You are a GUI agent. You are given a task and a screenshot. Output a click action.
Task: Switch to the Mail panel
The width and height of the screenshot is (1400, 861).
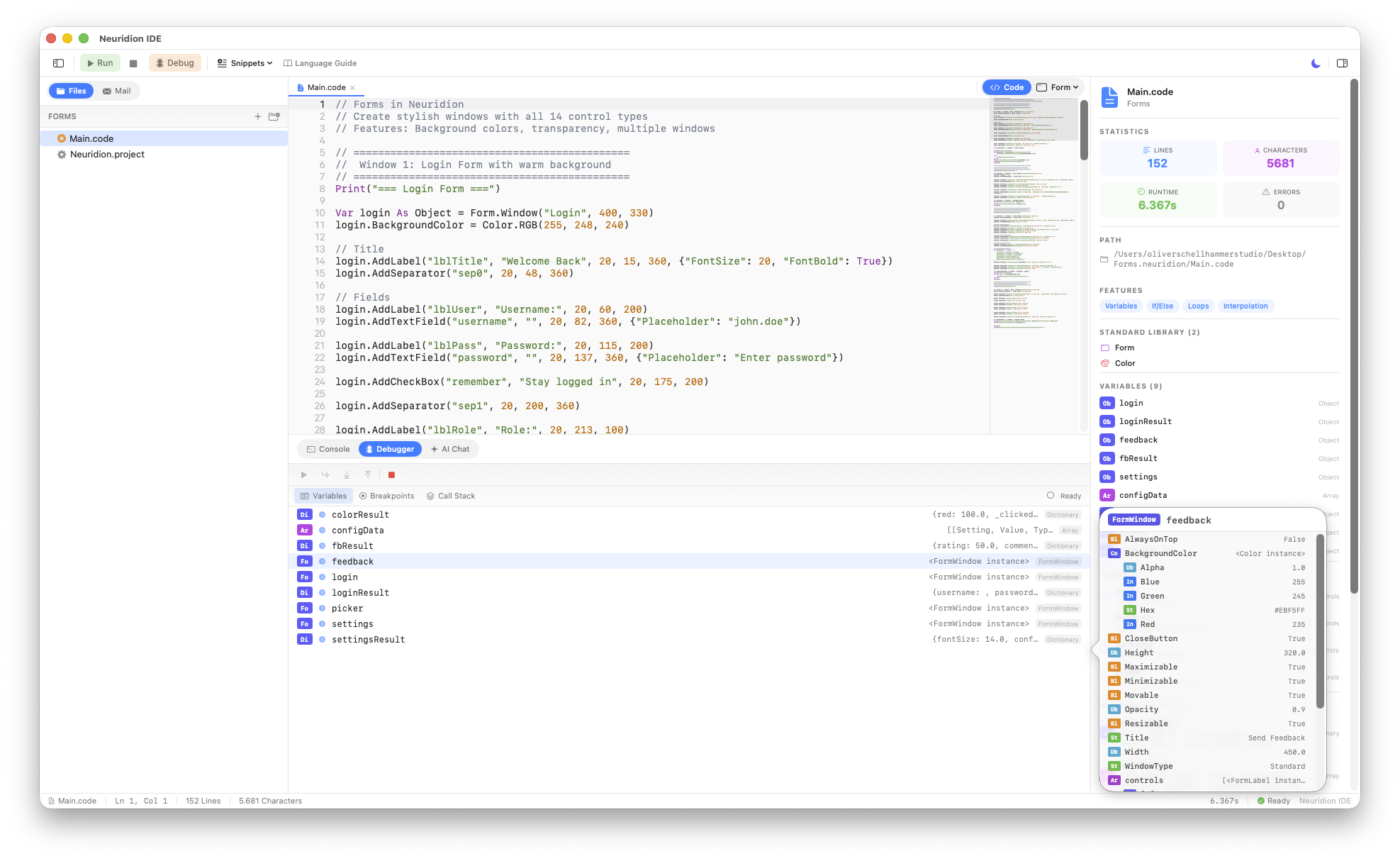[116, 91]
